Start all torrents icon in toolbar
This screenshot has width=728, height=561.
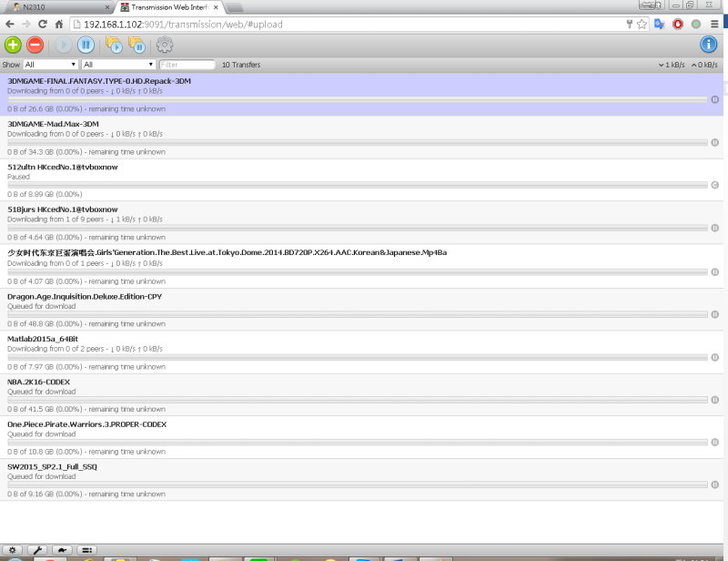(x=114, y=45)
